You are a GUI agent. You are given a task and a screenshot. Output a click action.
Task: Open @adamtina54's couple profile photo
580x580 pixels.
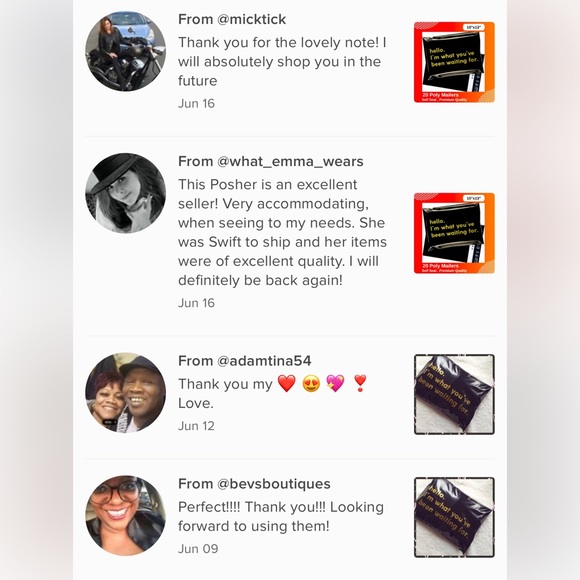(125, 392)
